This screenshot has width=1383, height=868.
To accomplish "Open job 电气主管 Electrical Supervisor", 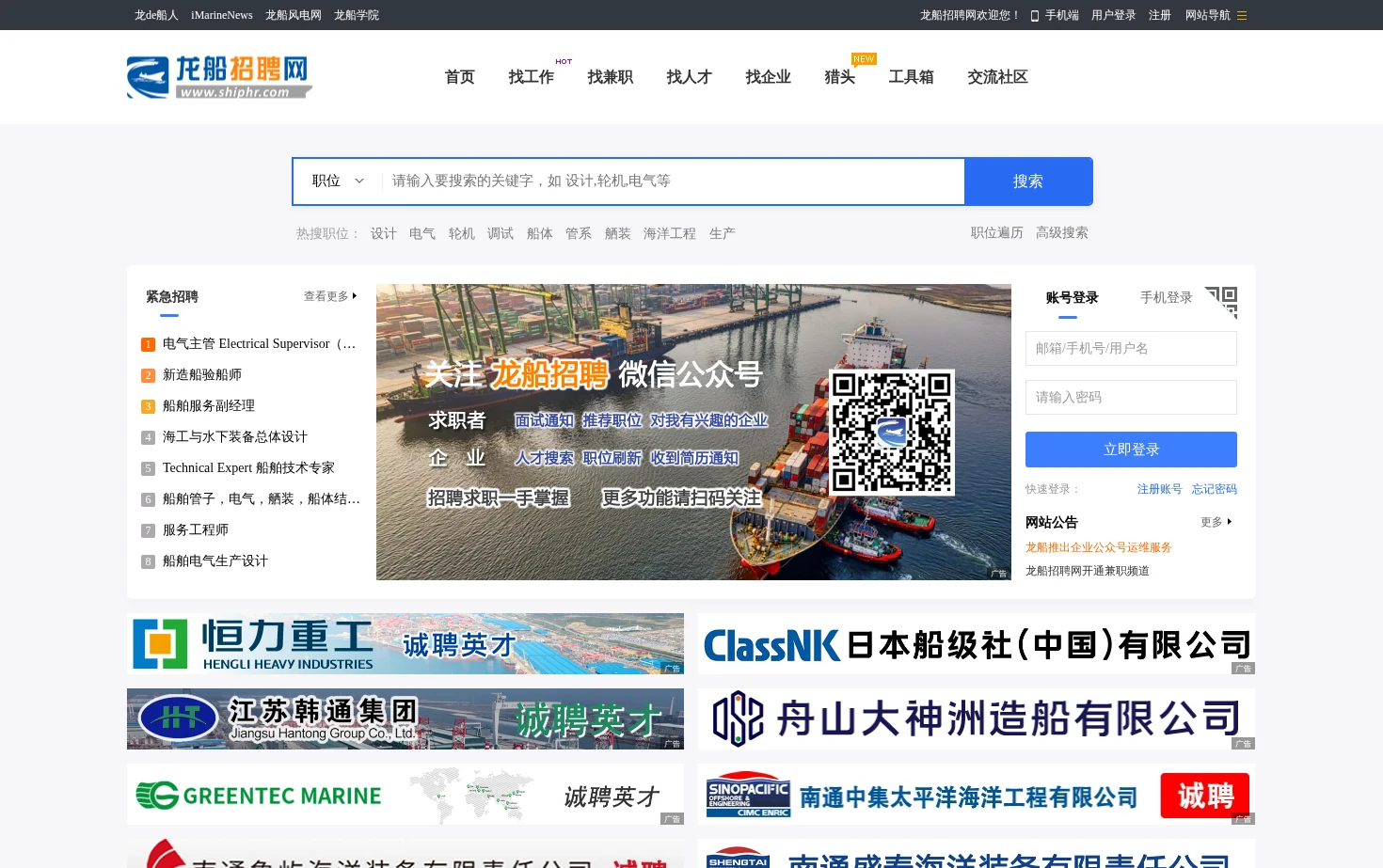I will pos(260,344).
